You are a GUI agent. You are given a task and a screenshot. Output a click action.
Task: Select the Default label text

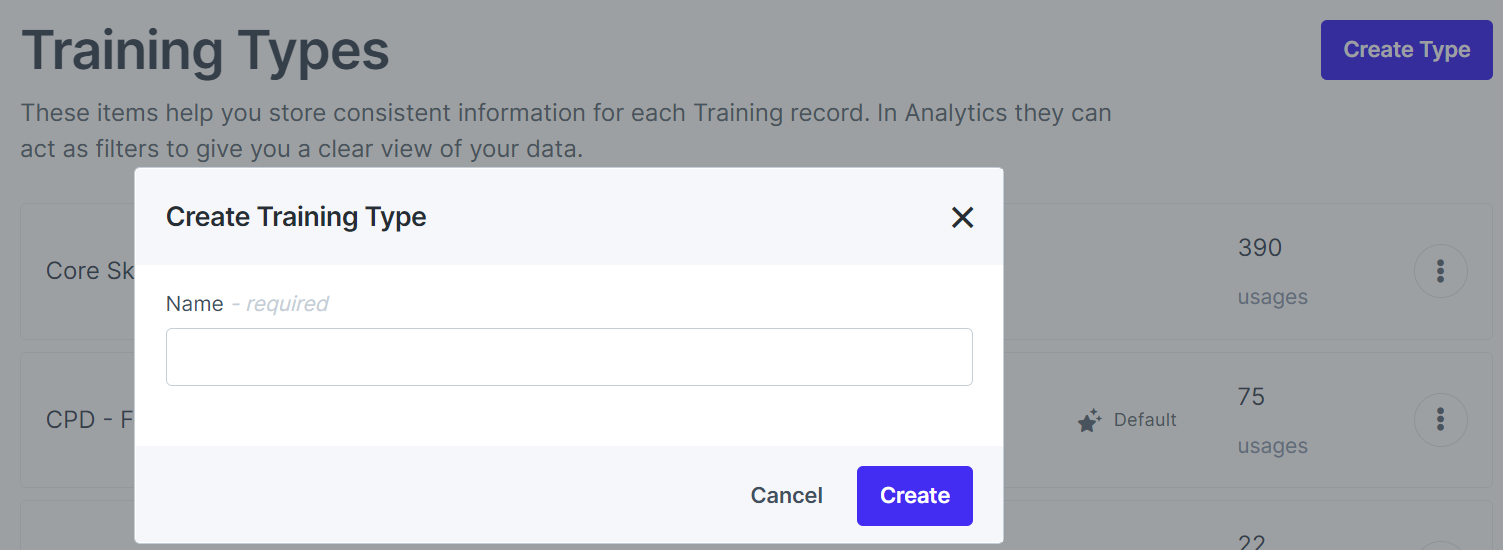tap(1145, 420)
